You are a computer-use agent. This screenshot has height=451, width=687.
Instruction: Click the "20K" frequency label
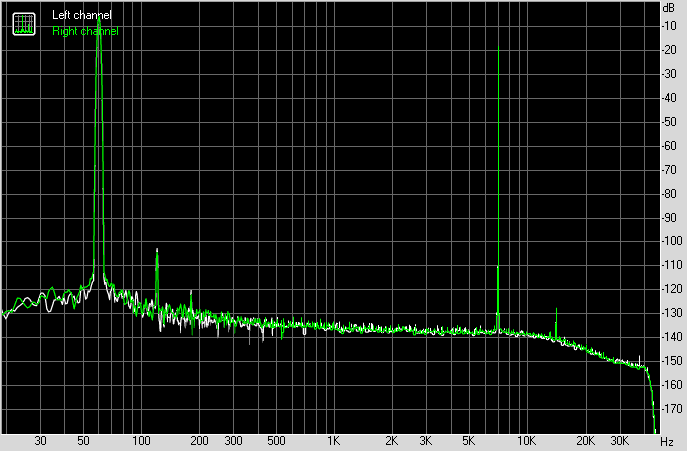[585, 441]
